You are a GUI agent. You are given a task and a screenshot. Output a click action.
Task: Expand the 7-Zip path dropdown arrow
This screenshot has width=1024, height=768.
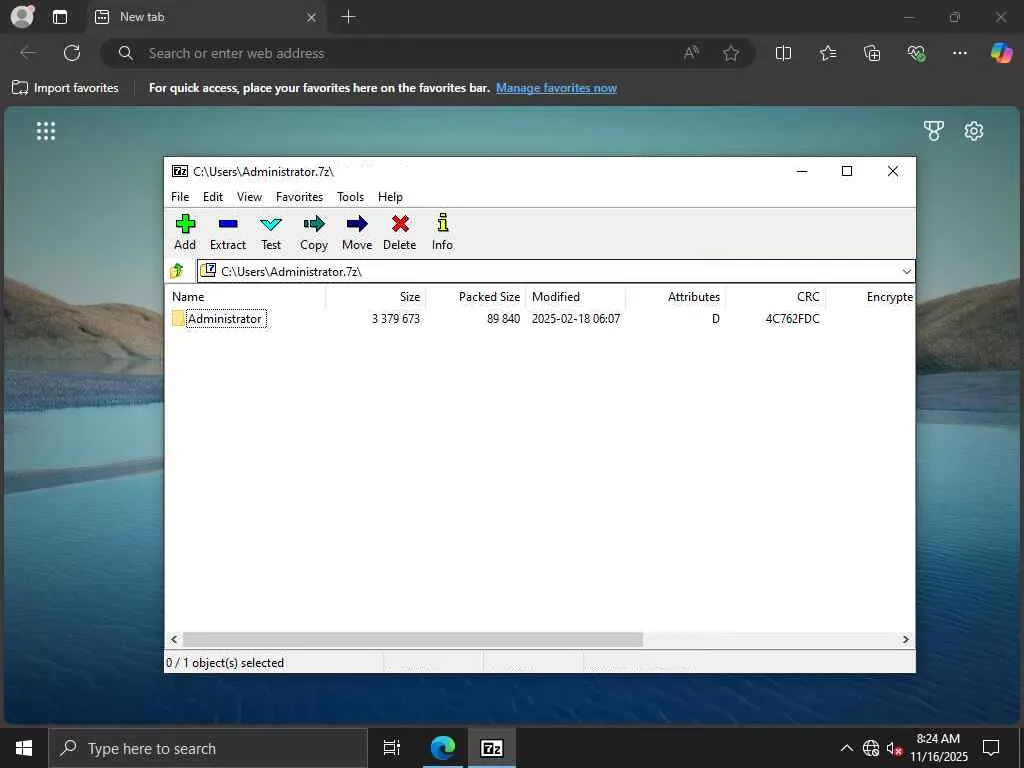point(906,271)
